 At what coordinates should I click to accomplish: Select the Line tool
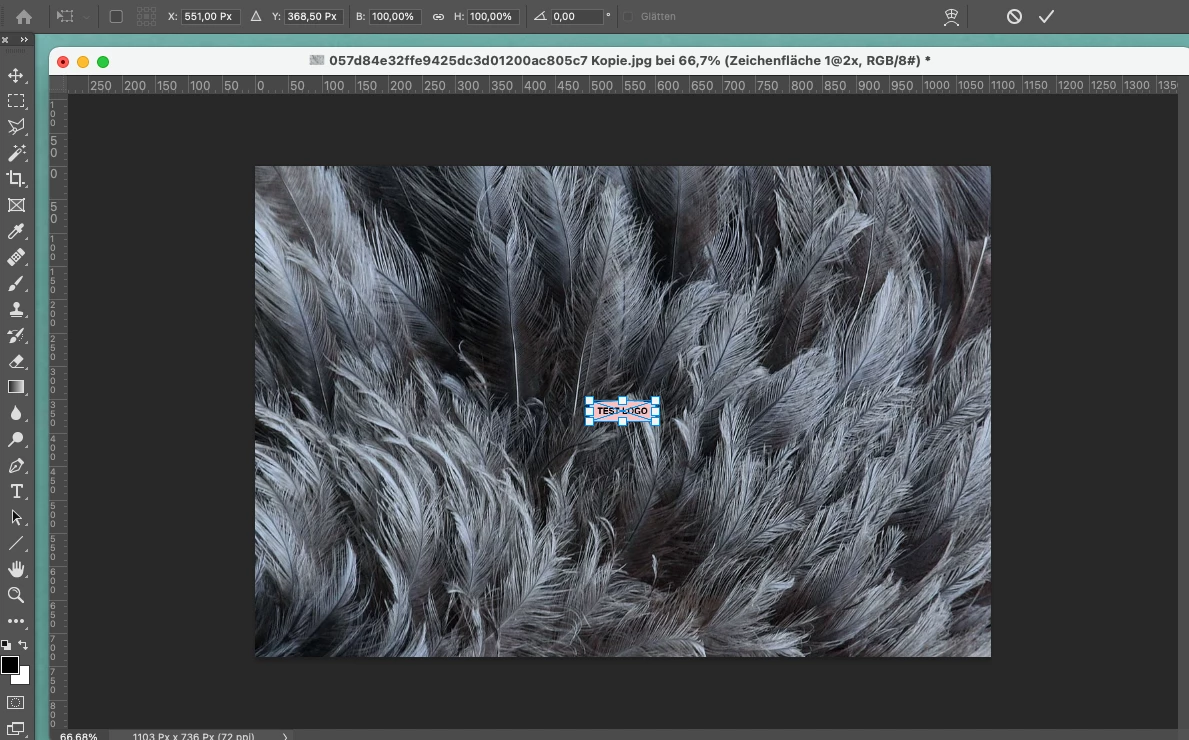coord(16,544)
